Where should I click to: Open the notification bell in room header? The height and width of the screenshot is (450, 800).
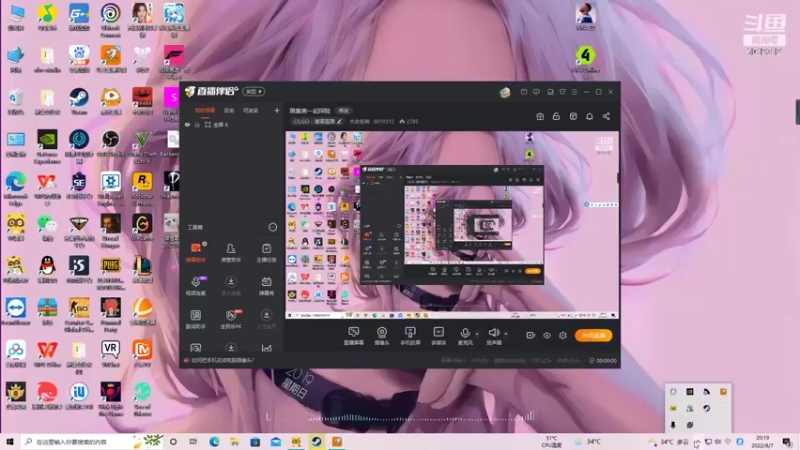[589, 116]
